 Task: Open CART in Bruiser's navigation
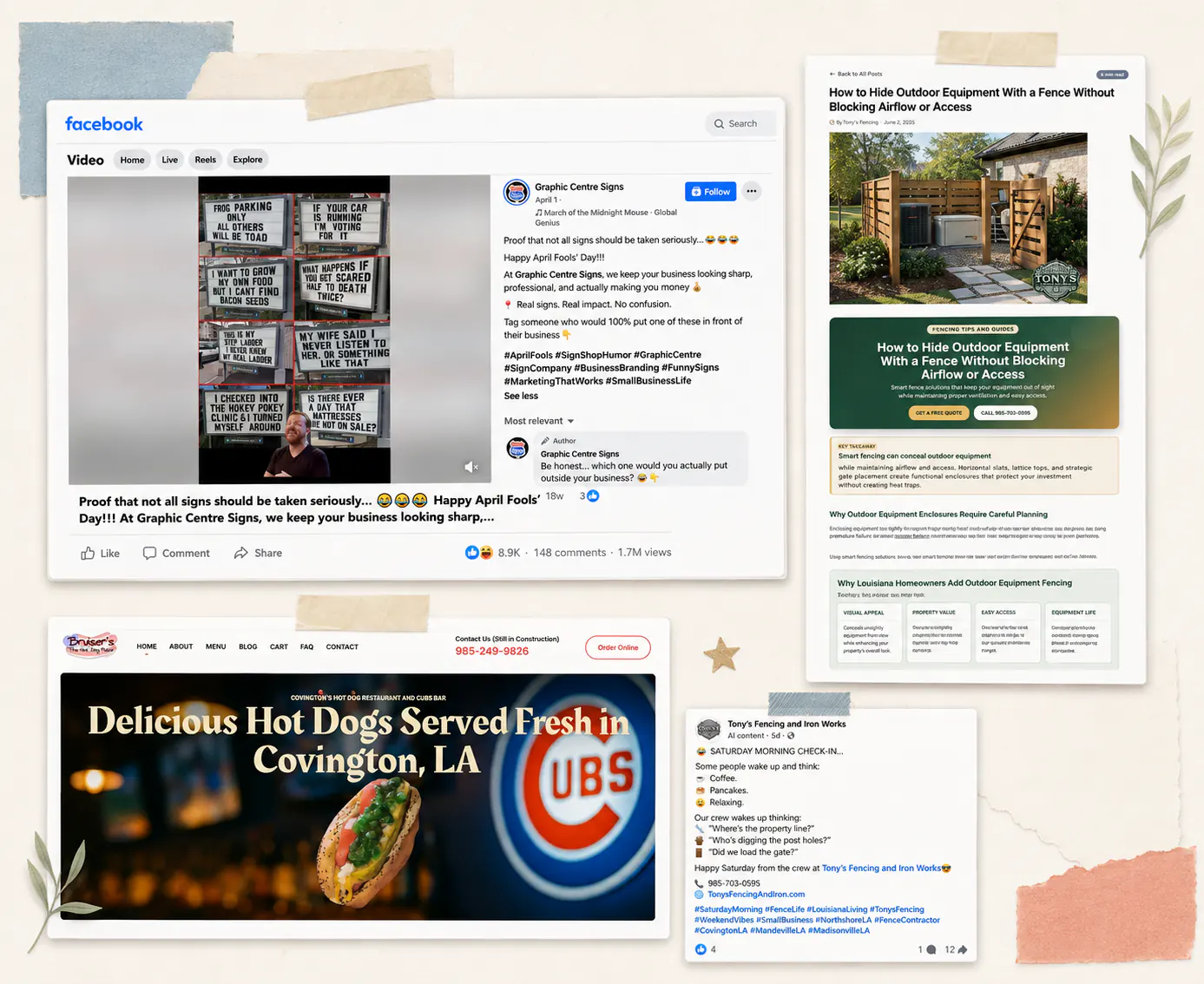pyautogui.click(x=279, y=646)
